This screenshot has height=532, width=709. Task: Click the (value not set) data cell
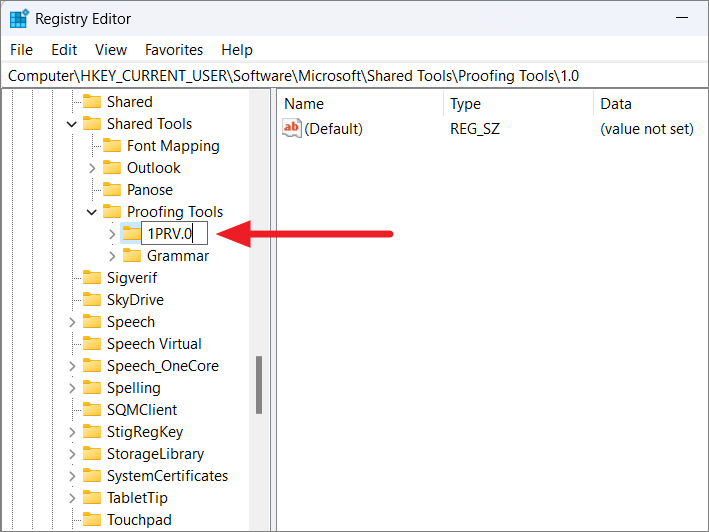[647, 129]
